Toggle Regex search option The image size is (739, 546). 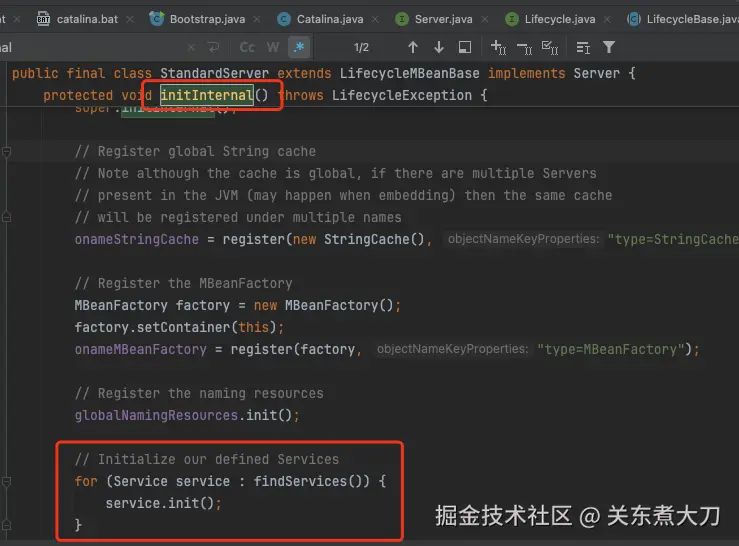click(x=299, y=47)
